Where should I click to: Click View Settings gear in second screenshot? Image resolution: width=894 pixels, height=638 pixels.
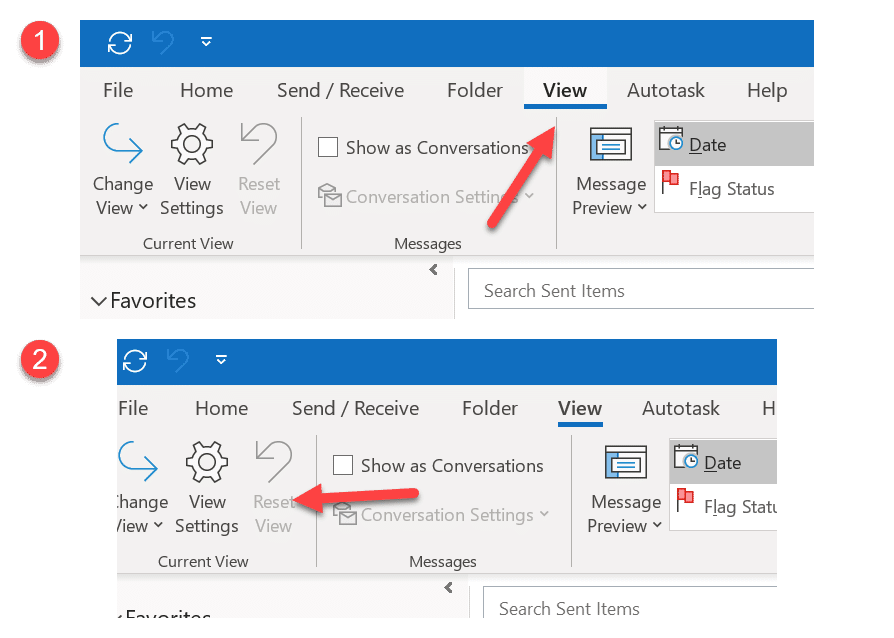(x=207, y=487)
